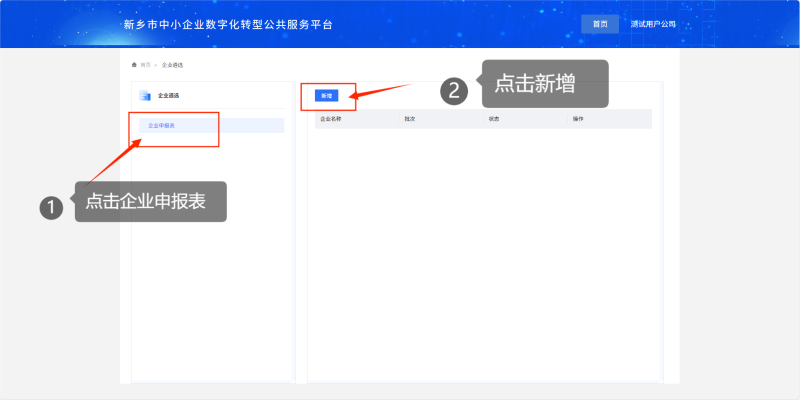This screenshot has height=400, width=800.
Task: Click the 企业遴选 sidebar title
Action: point(169,96)
